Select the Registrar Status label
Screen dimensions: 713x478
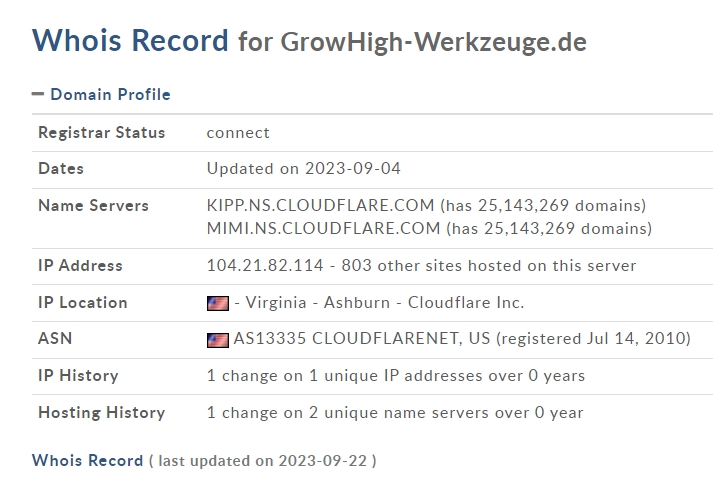tap(101, 132)
